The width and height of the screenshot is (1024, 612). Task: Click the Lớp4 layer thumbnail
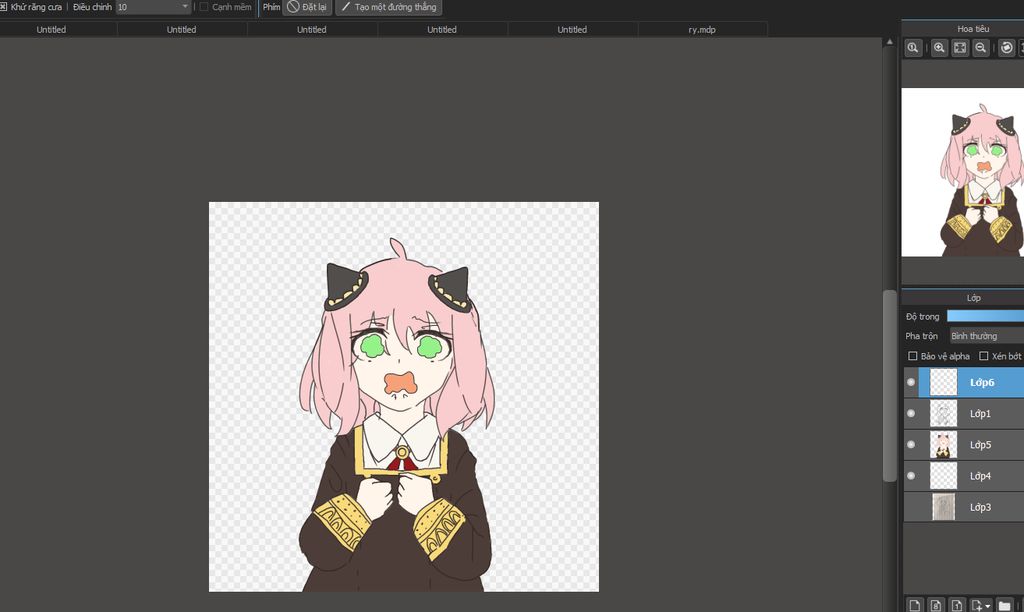943,475
